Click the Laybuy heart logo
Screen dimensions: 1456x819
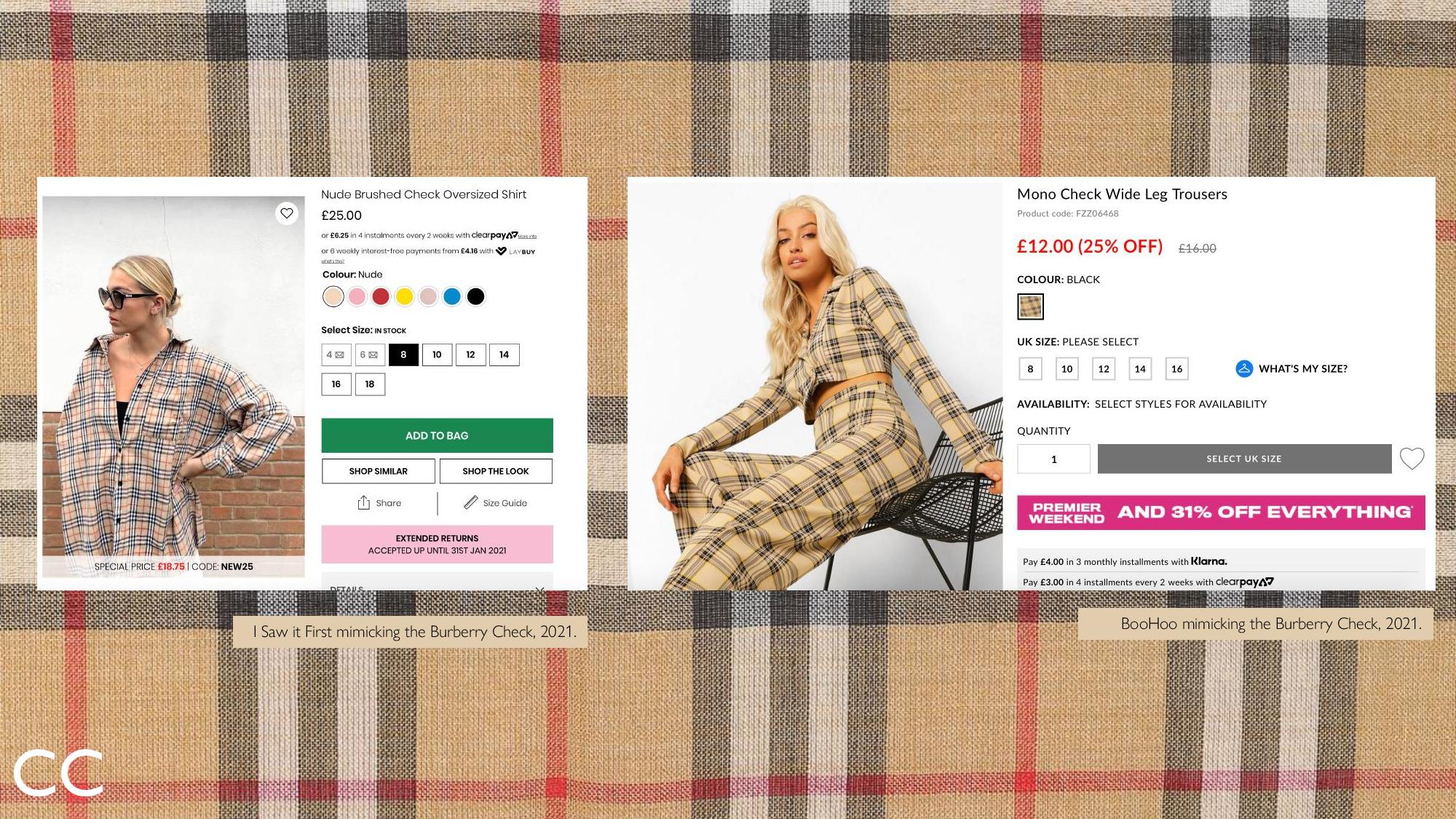(x=501, y=251)
